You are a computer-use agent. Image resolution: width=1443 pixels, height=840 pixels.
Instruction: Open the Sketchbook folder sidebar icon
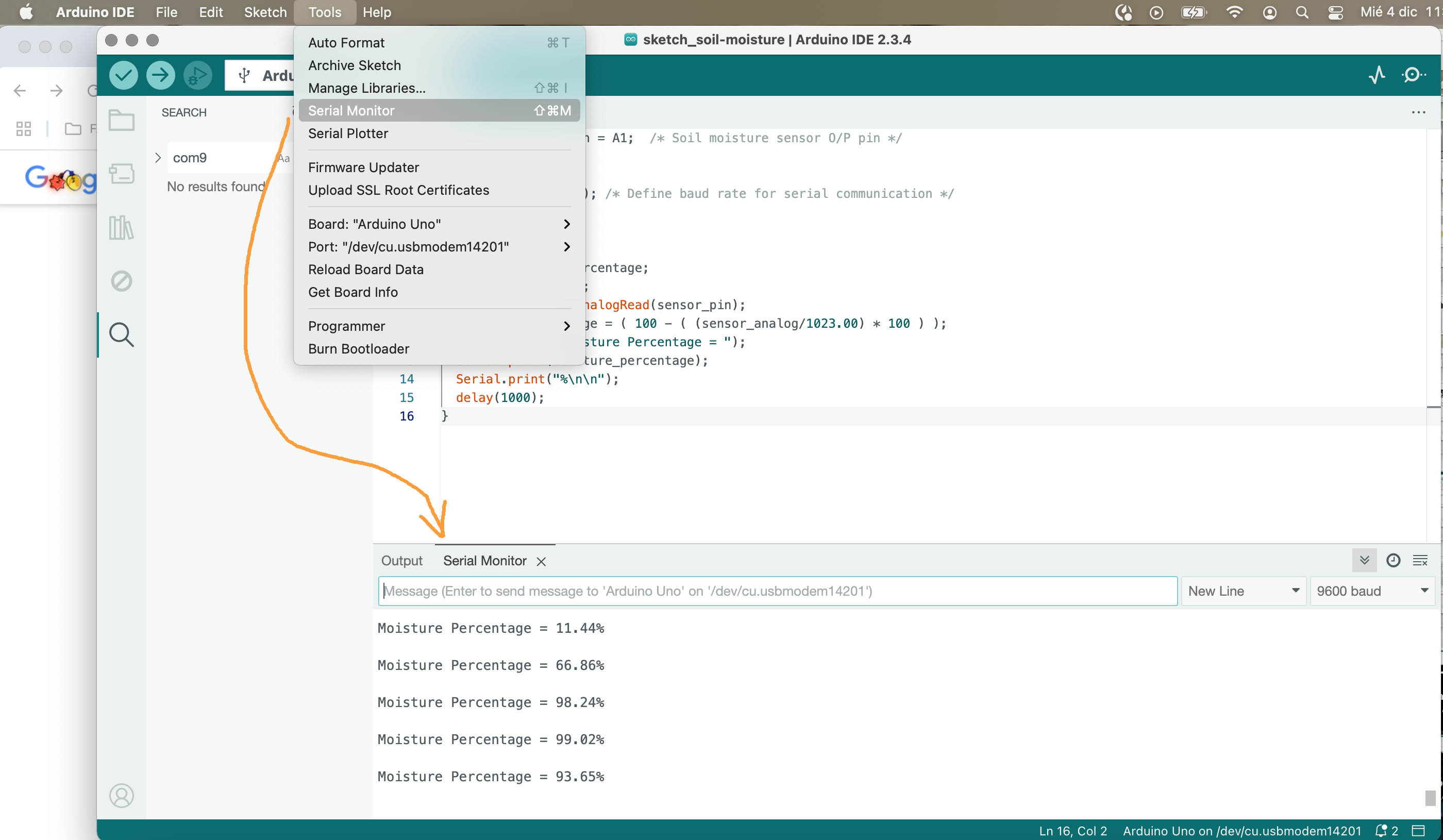(122, 120)
